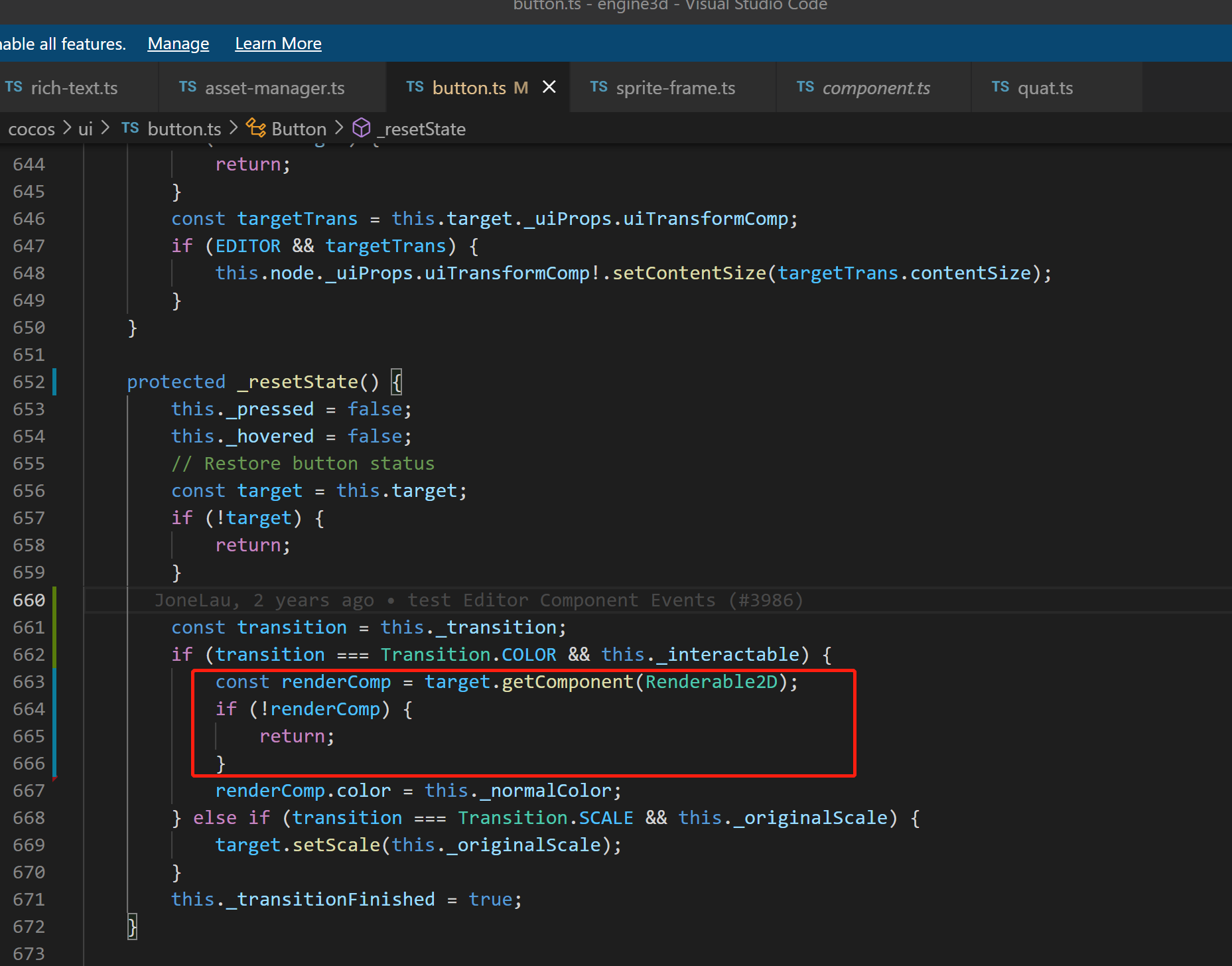Click the cocos breadcrumb folder
Viewport: 1232px width, 966px height.
click(x=32, y=129)
